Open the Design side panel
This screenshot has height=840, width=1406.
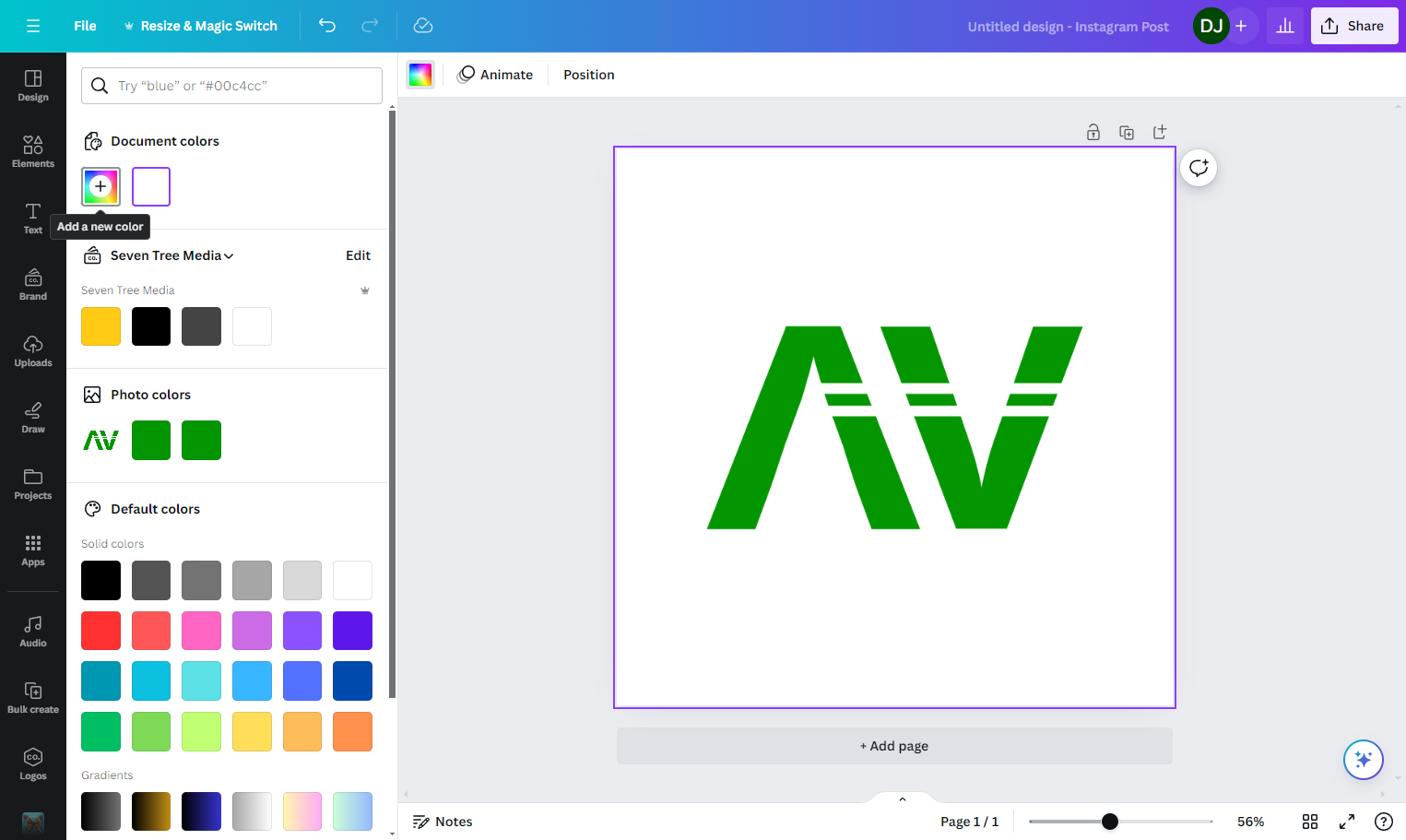click(x=33, y=86)
